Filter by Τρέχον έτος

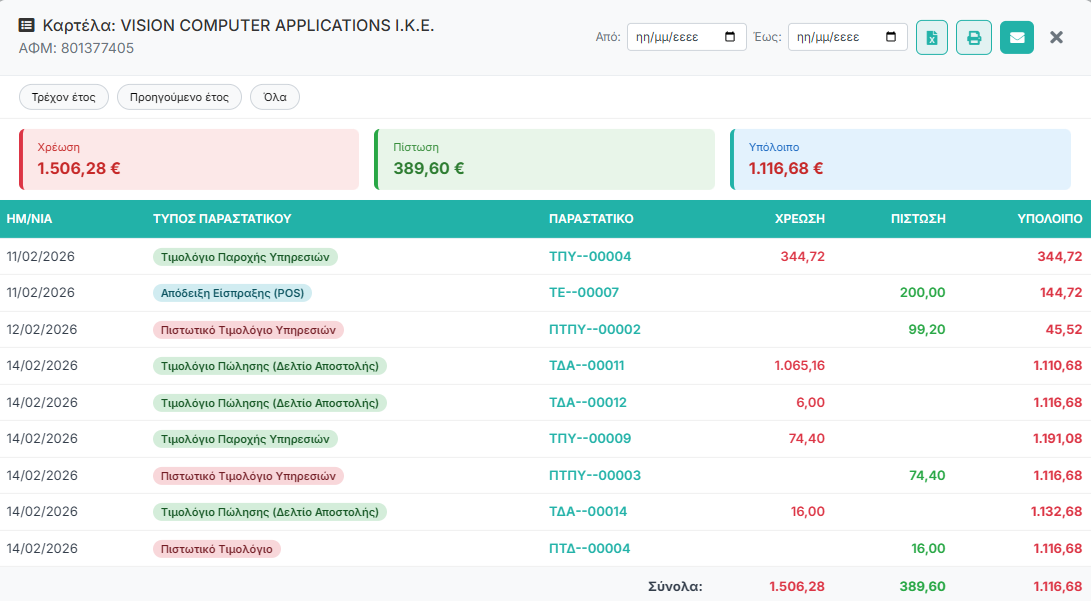tap(63, 97)
